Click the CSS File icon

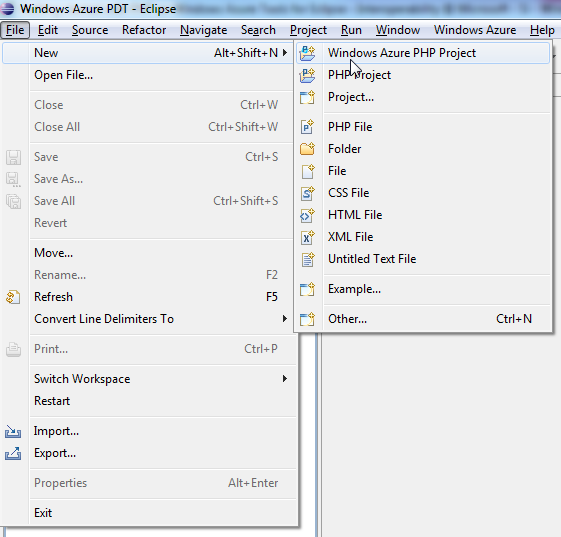pos(307,193)
